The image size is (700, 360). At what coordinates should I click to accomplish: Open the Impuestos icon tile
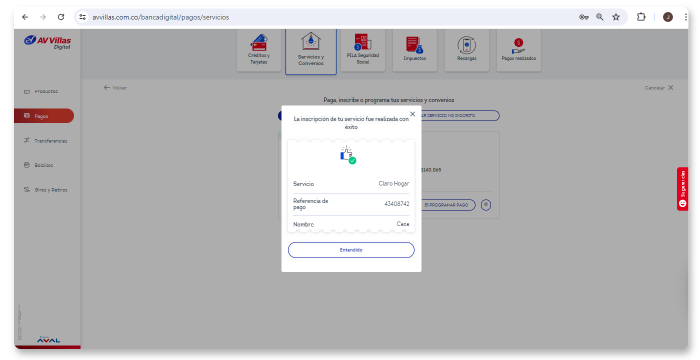(x=415, y=50)
